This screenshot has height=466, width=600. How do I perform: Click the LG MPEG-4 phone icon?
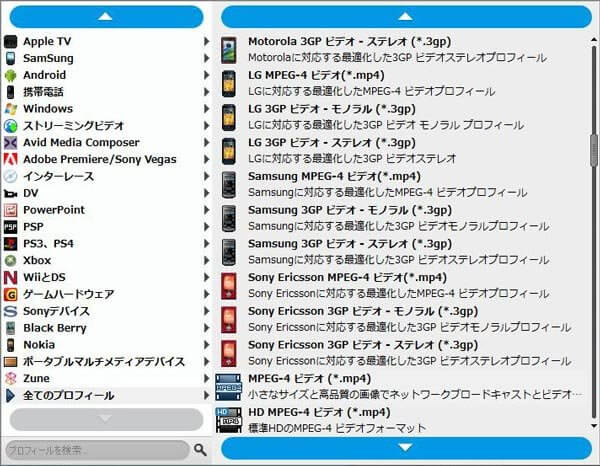[x=229, y=83]
